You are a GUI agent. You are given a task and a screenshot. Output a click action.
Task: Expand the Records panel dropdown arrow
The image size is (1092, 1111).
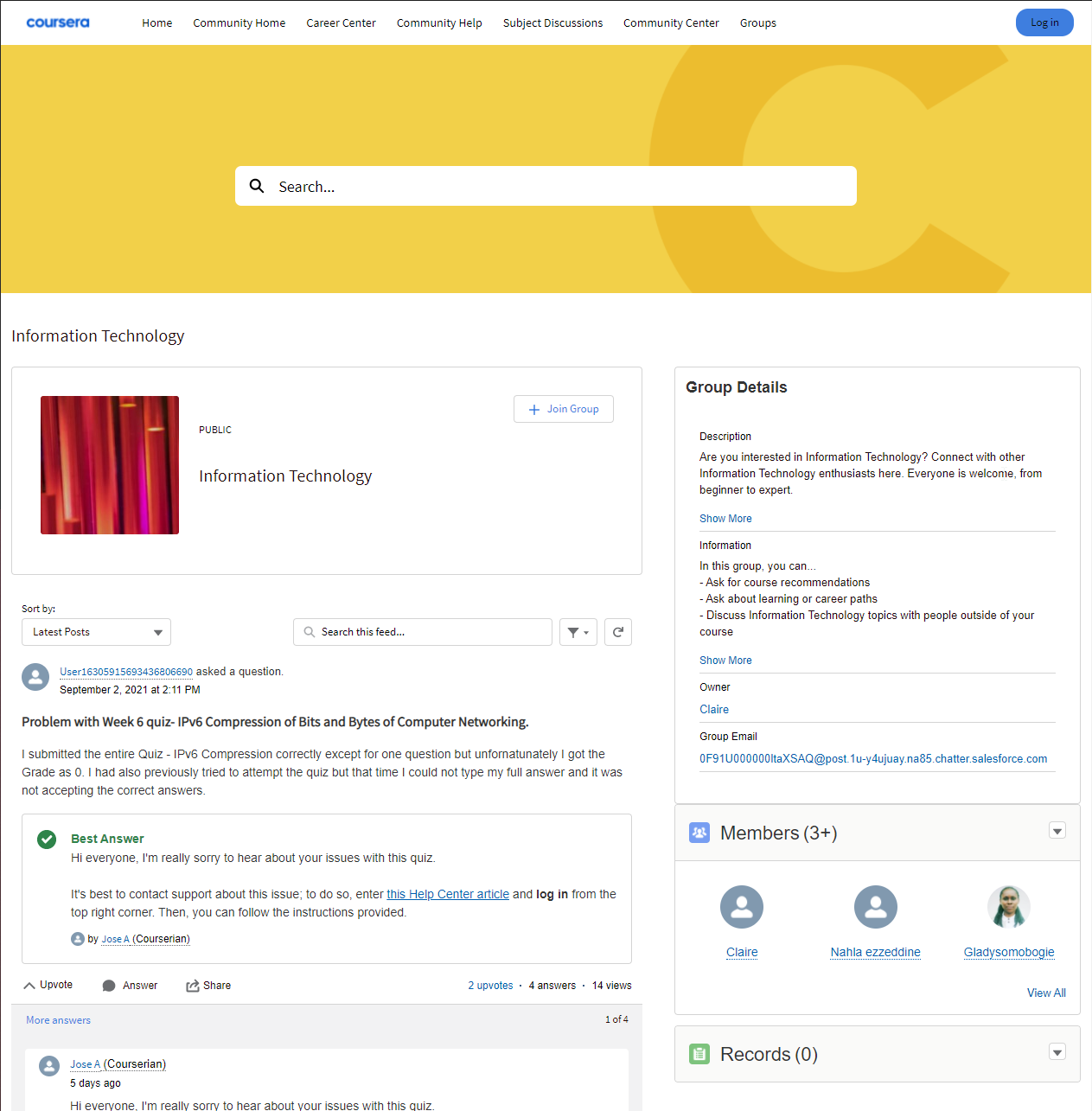tap(1057, 1052)
